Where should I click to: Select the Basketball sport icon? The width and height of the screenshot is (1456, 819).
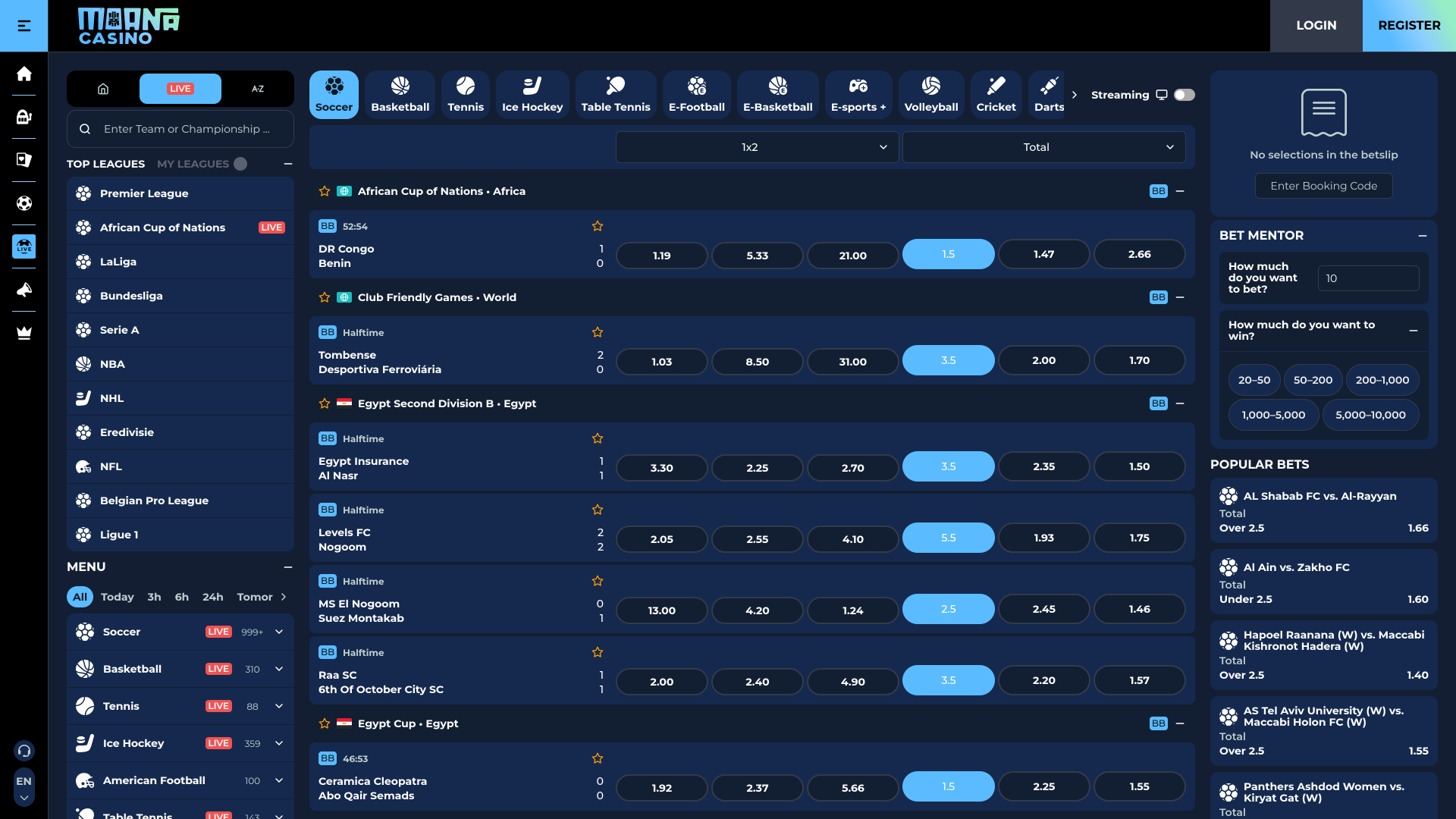coord(400,95)
